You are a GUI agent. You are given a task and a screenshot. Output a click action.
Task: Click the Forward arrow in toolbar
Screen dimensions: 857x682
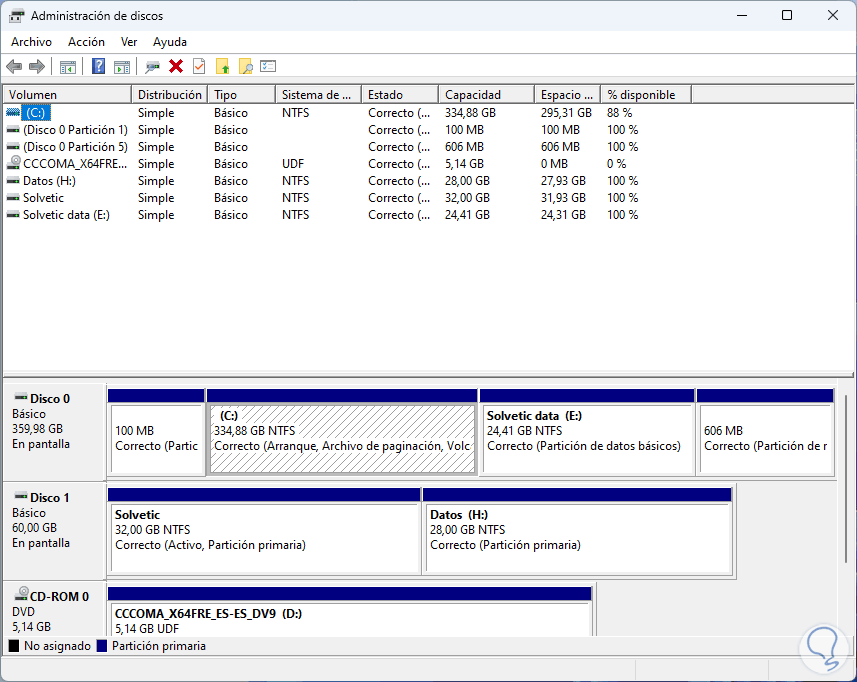[37, 66]
